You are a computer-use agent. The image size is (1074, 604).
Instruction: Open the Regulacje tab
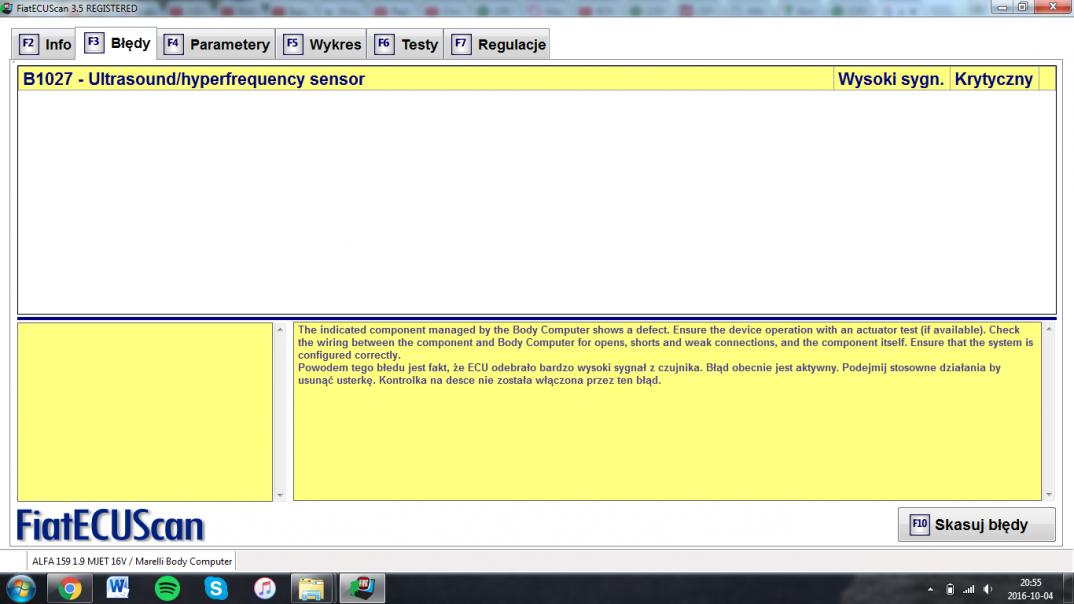(x=497, y=45)
